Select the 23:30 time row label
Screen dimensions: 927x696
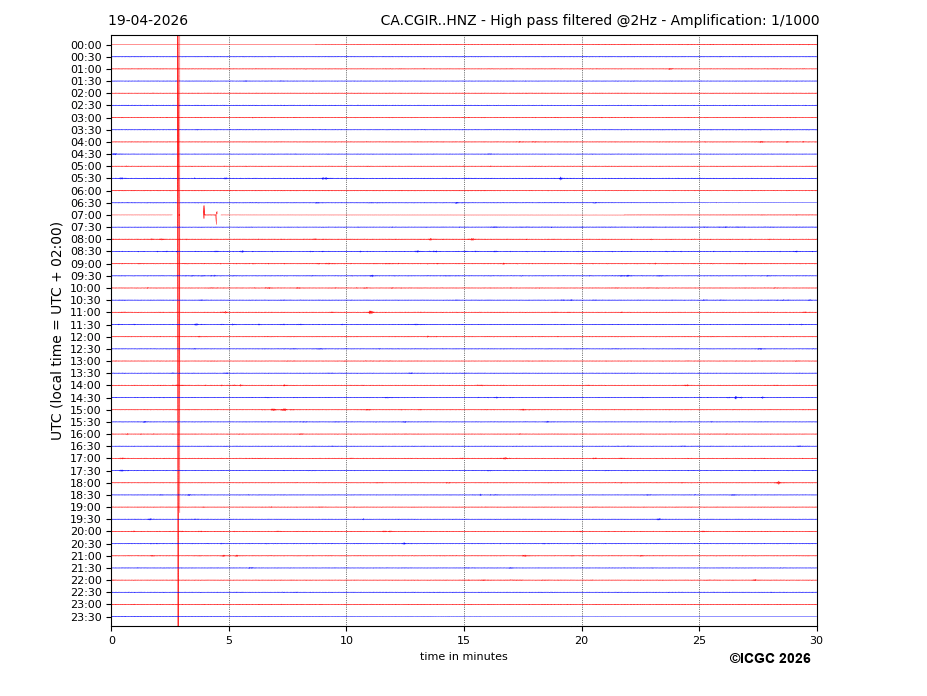tap(85, 617)
